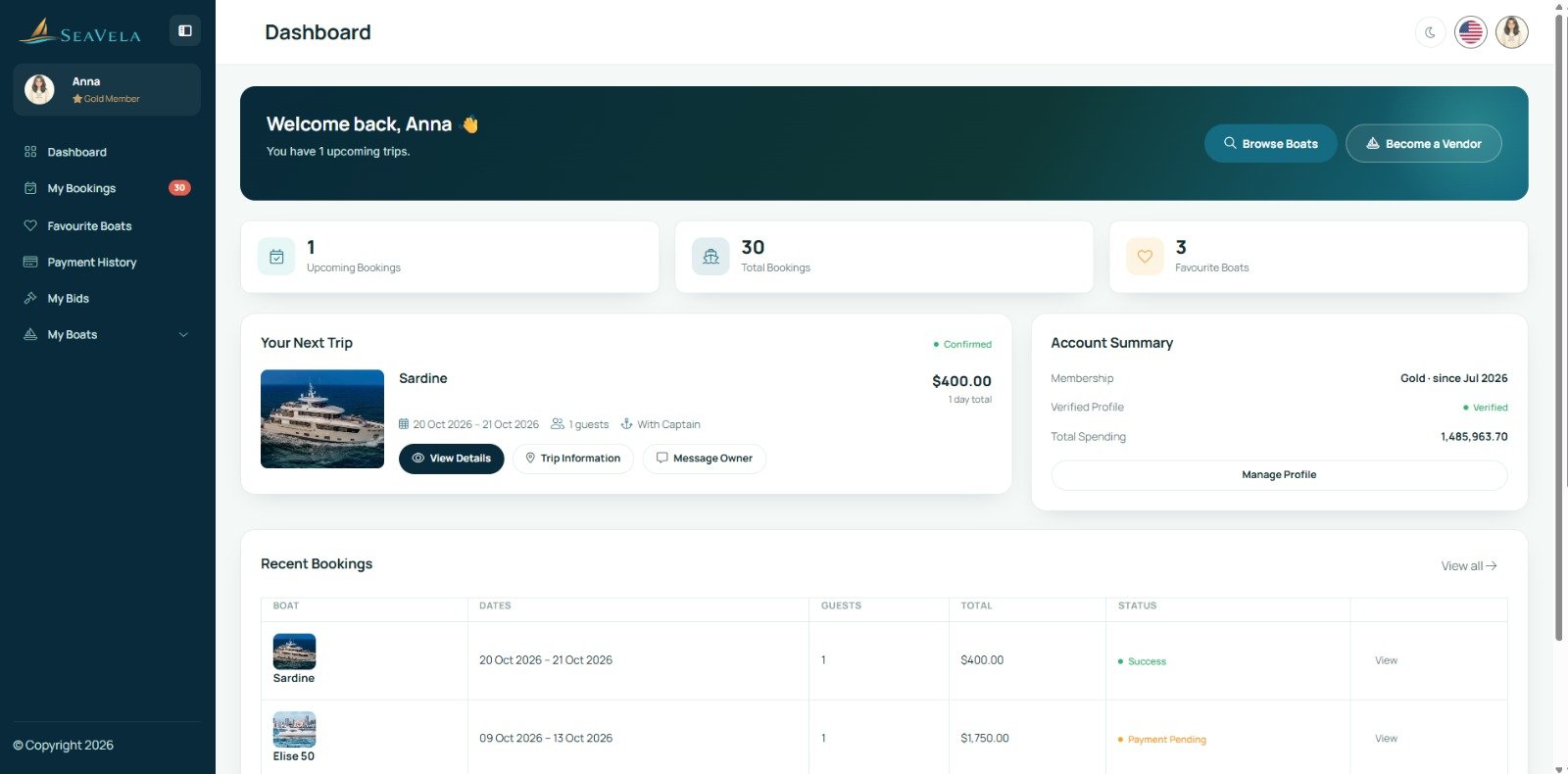Open language selector US flag
Screen dimensions: 1568x774
(1470, 32)
